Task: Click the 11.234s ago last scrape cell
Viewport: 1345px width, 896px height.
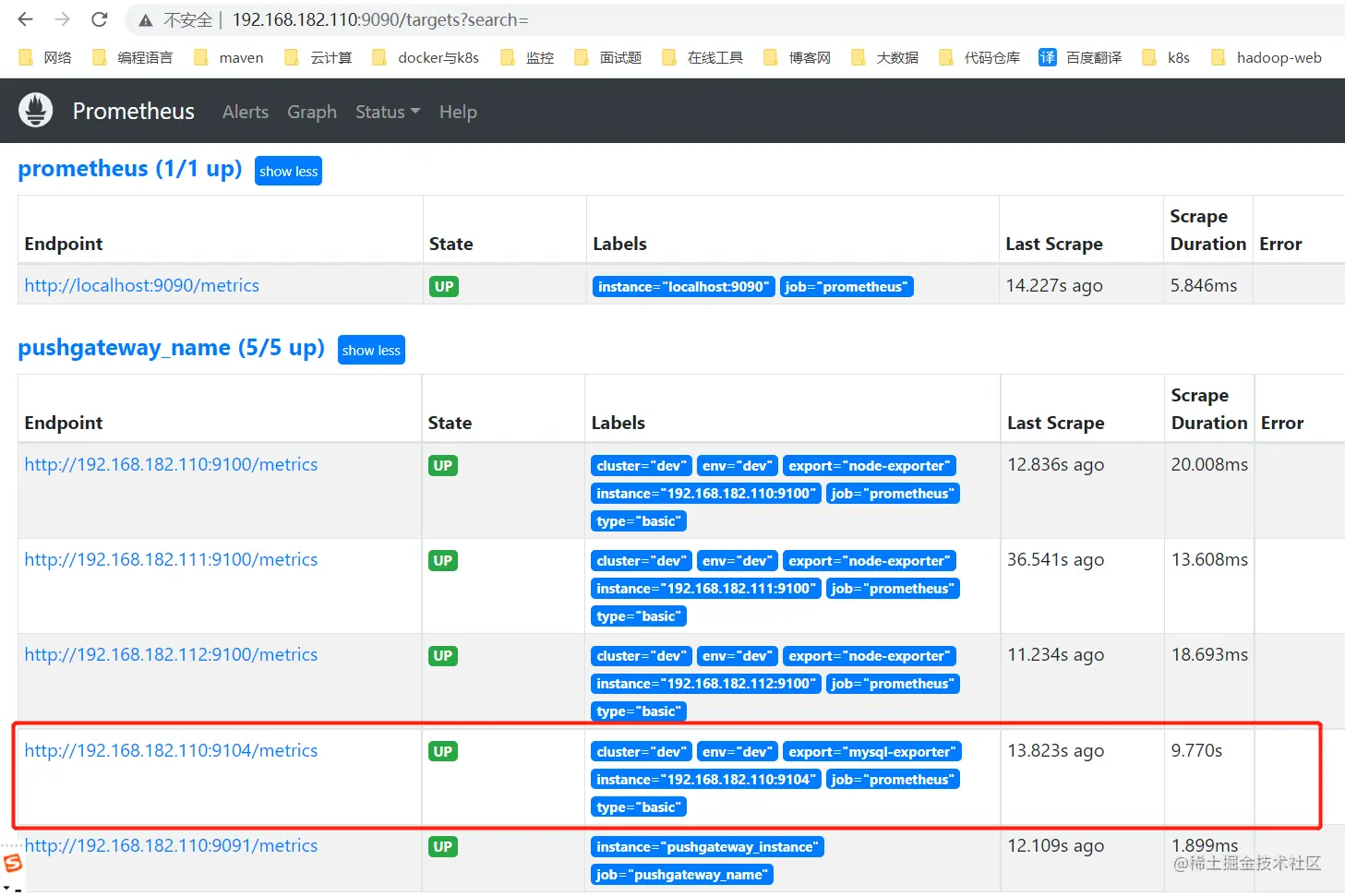Action: coord(1055,654)
